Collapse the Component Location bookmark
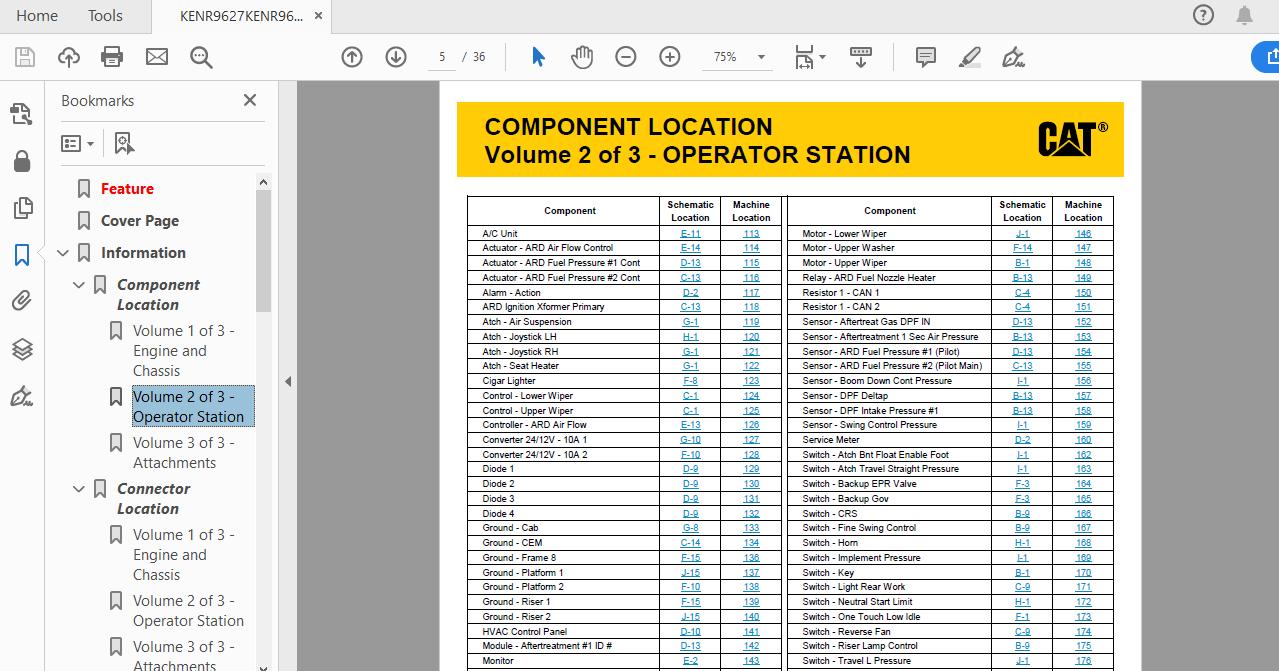Image resolution: width=1279 pixels, height=671 pixels. pos(79,285)
